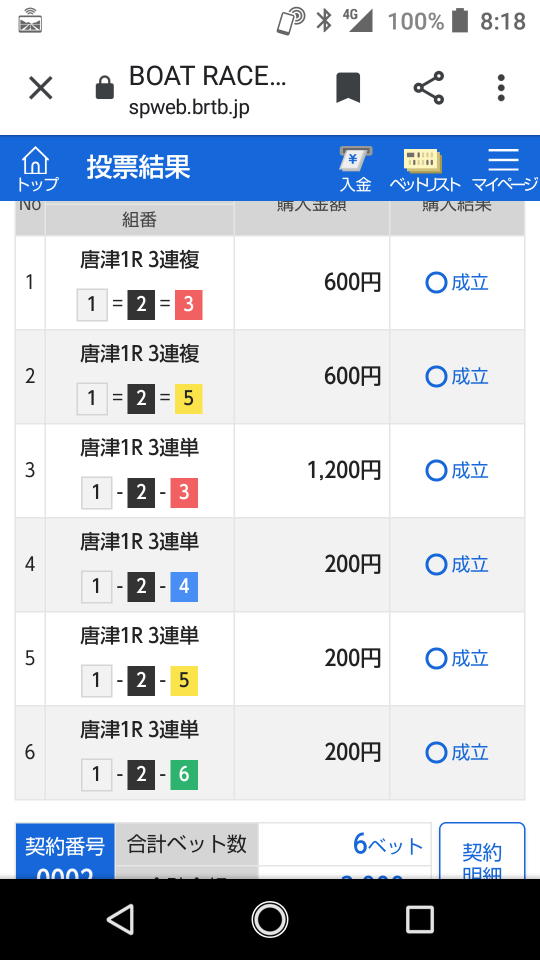Select the red boat 3 in row 1
The height and width of the screenshot is (960, 540).
point(189,304)
